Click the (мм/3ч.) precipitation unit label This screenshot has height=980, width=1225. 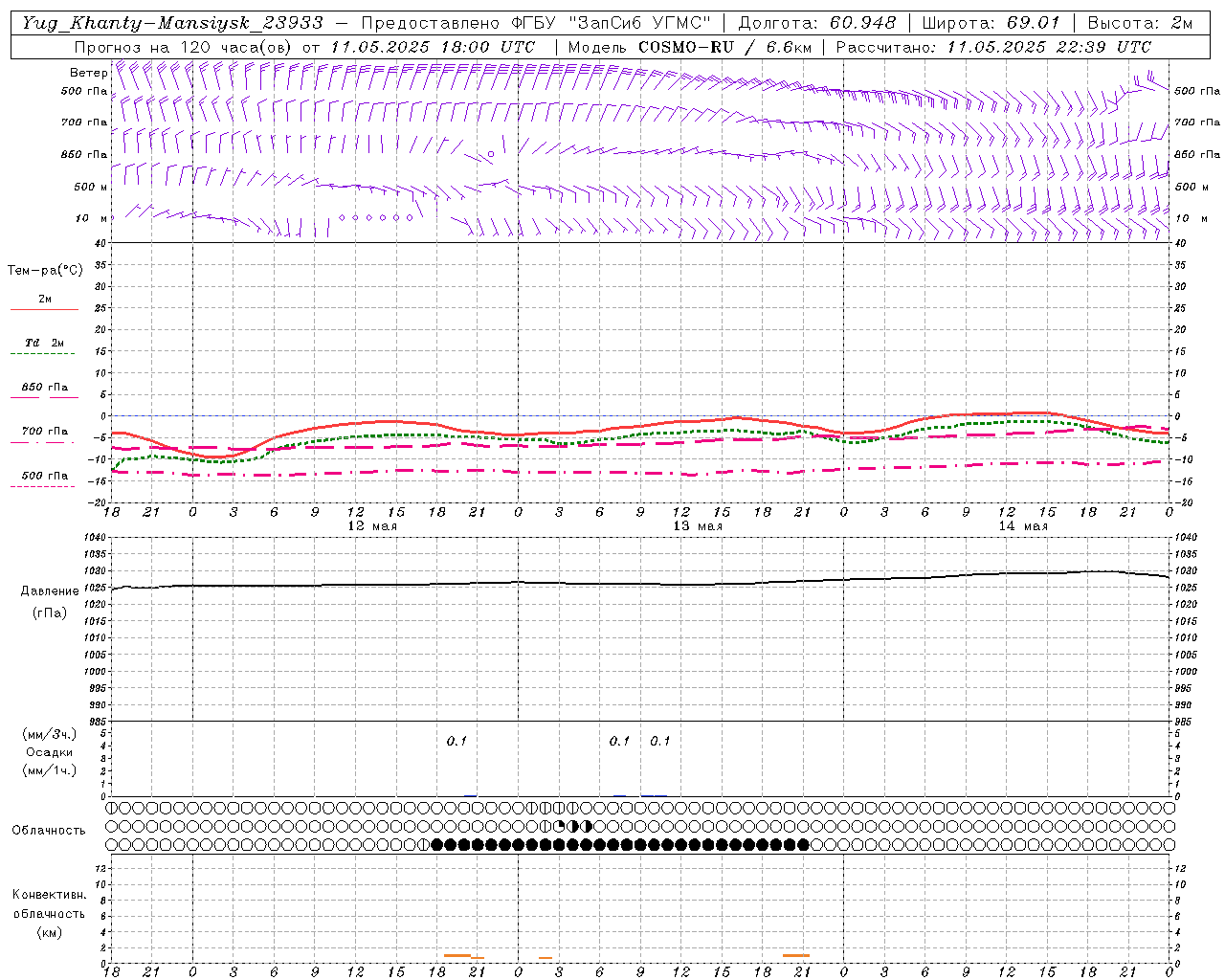click(50, 735)
